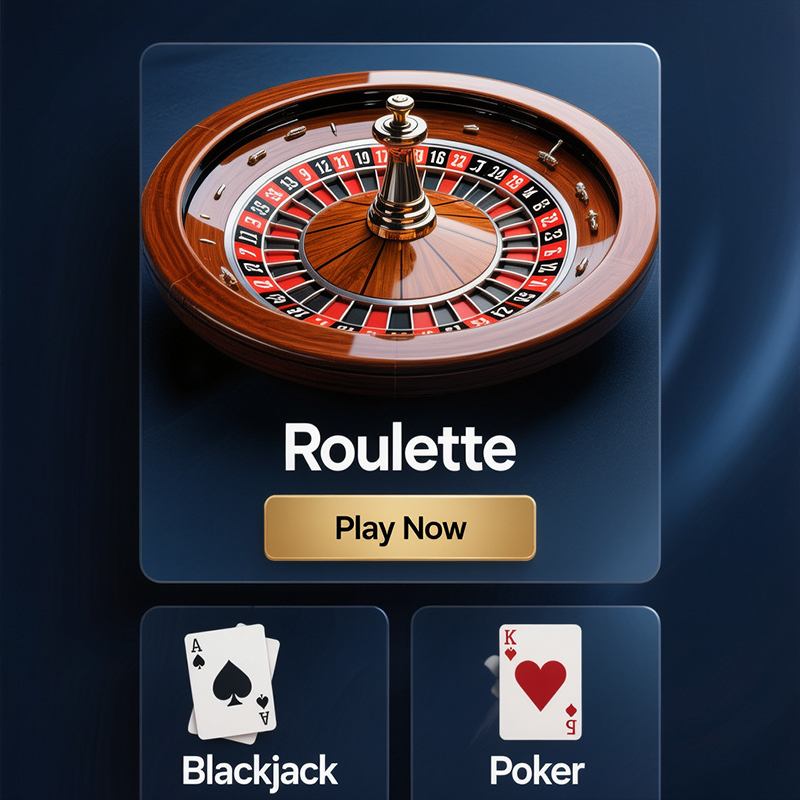The height and width of the screenshot is (800, 800).
Task: Open the Poker game label
Action: click(x=537, y=770)
